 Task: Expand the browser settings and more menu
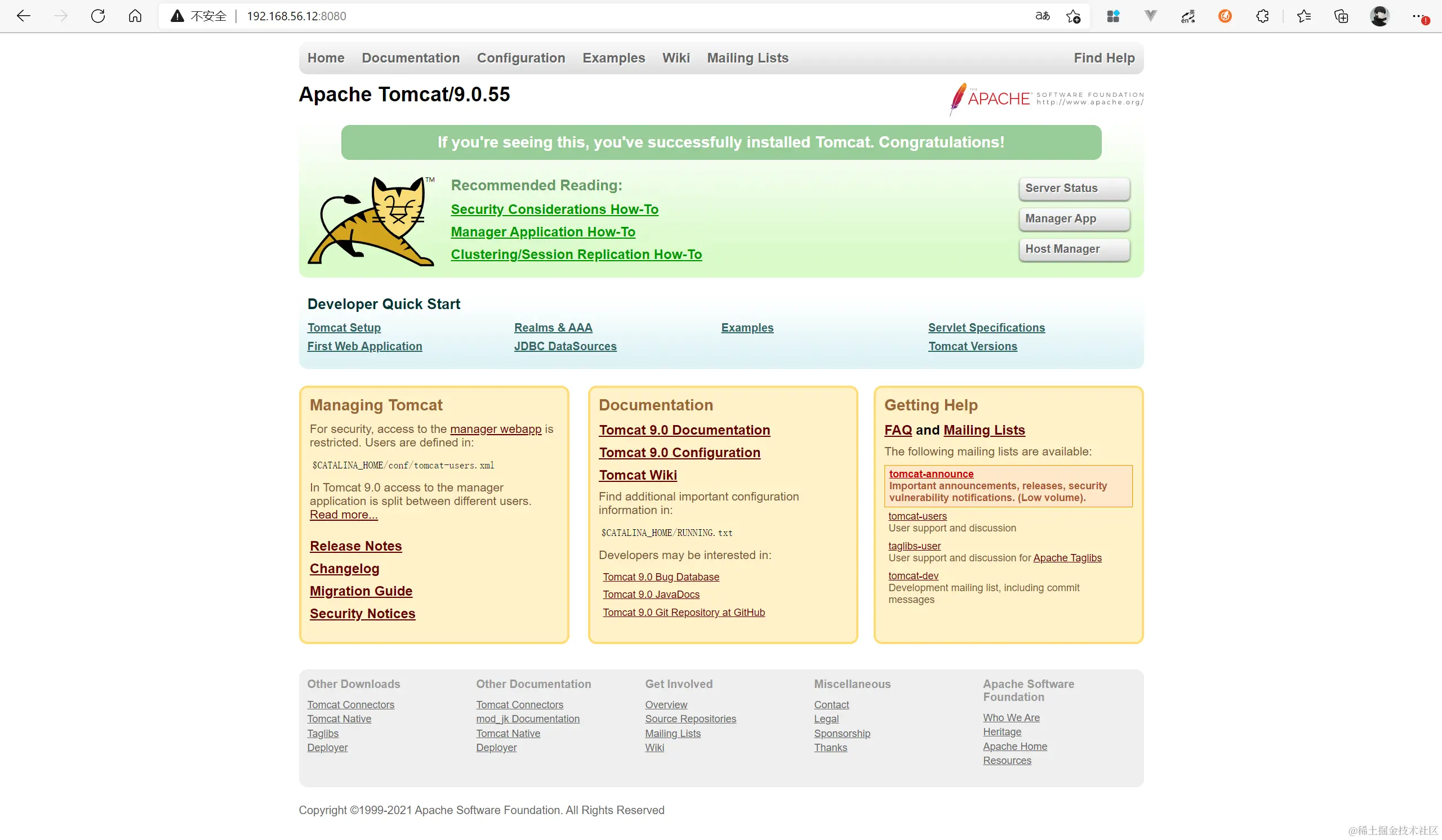click(1417, 16)
